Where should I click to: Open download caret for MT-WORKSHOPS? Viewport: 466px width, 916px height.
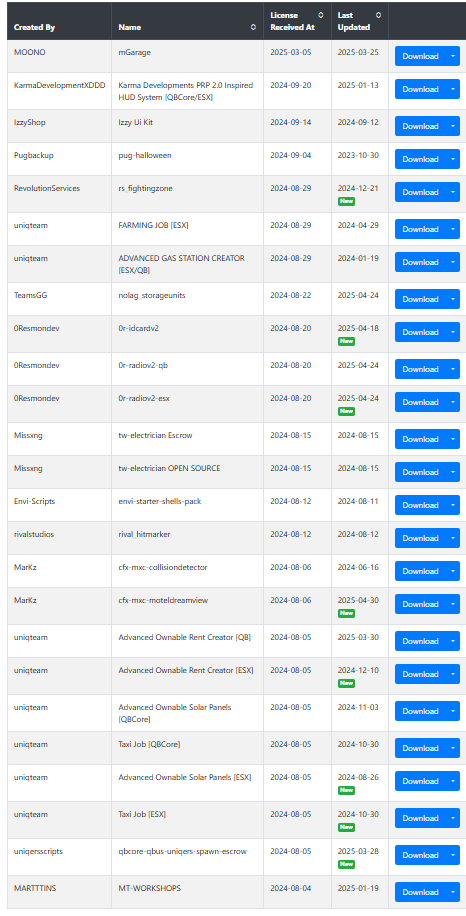(x=453, y=892)
